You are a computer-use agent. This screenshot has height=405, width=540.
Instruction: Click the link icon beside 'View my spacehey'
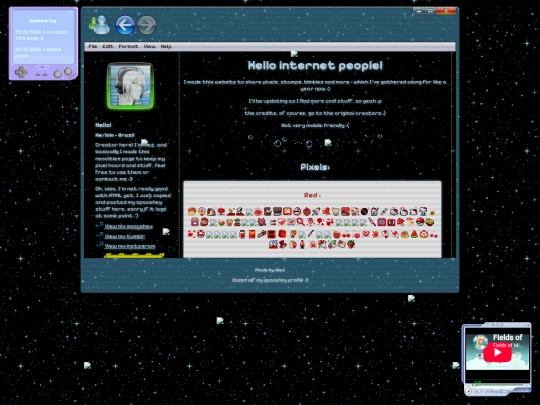pyautogui.click(x=100, y=226)
